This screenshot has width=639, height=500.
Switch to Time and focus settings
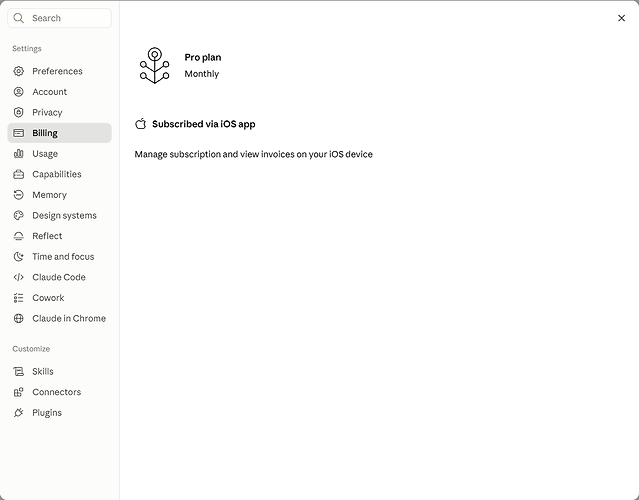point(59,257)
